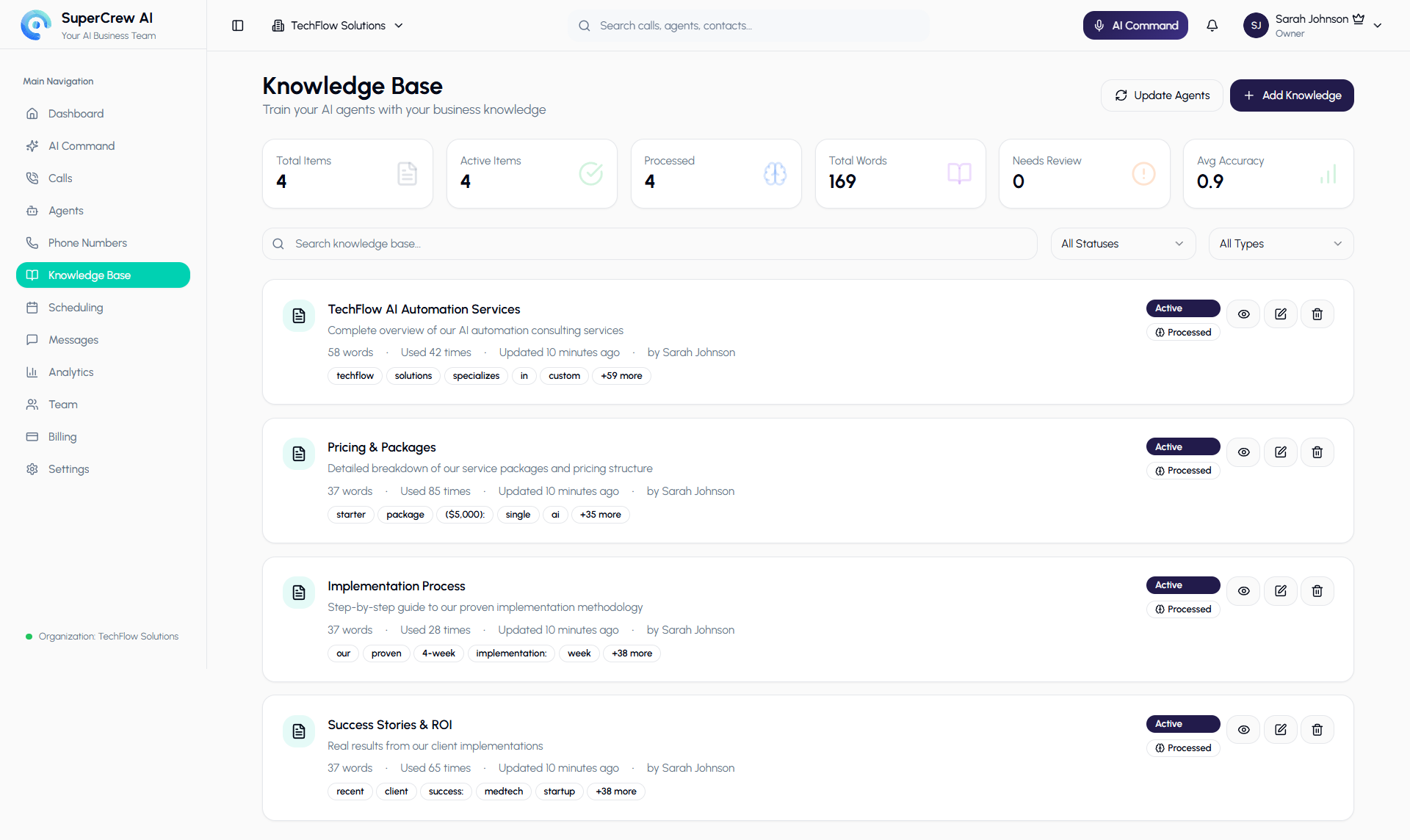The width and height of the screenshot is (1410, 840).
Task: Open the TechFlow Solutions organization dropdown
Action: (x=338, y=26)
